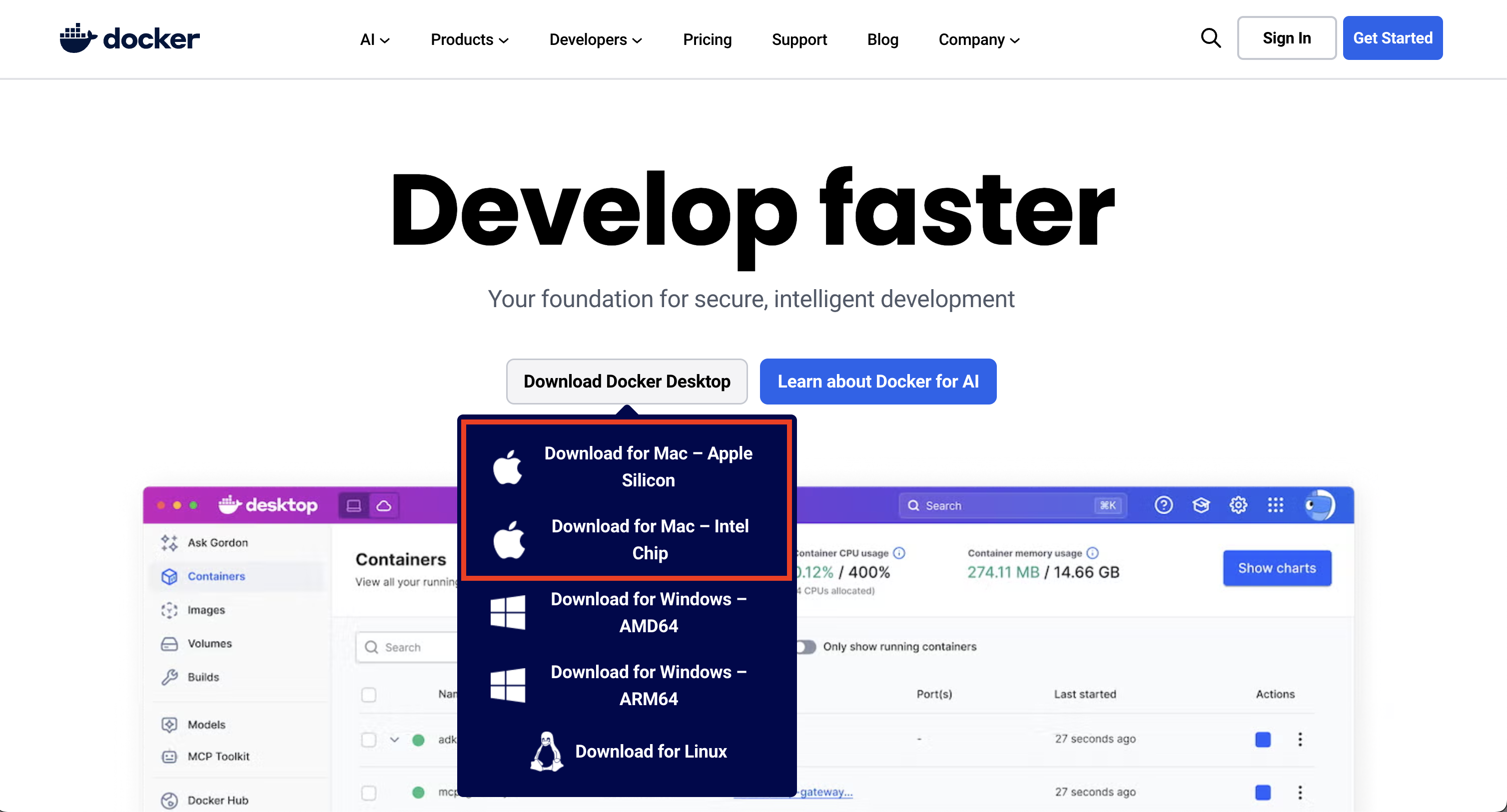Click the Images sidebar icon
Image resolution: width=1507 pixels, height=812 pixels.
click(x=169, y=610)
